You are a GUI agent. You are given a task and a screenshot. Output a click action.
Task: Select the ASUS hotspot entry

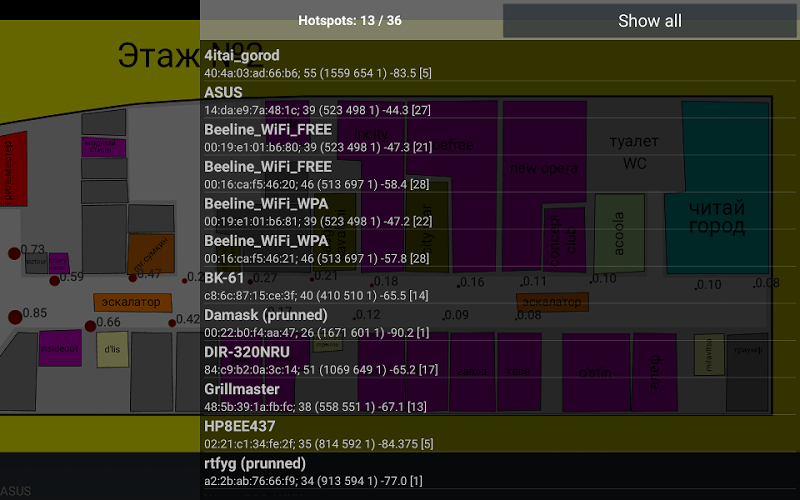tap(499, 100)
